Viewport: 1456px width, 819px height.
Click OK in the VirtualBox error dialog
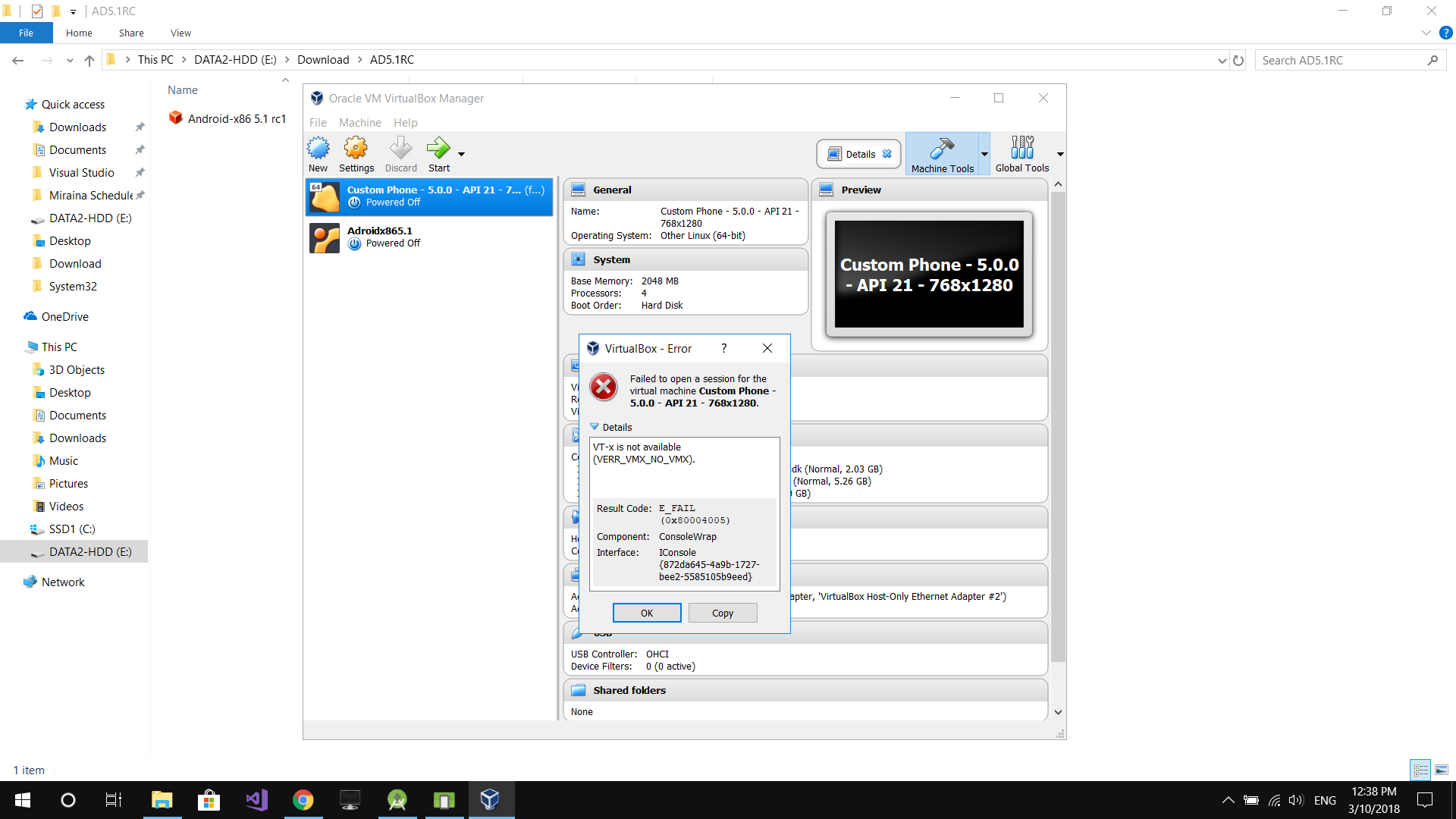pyautogui.click(x=647, y=613)
